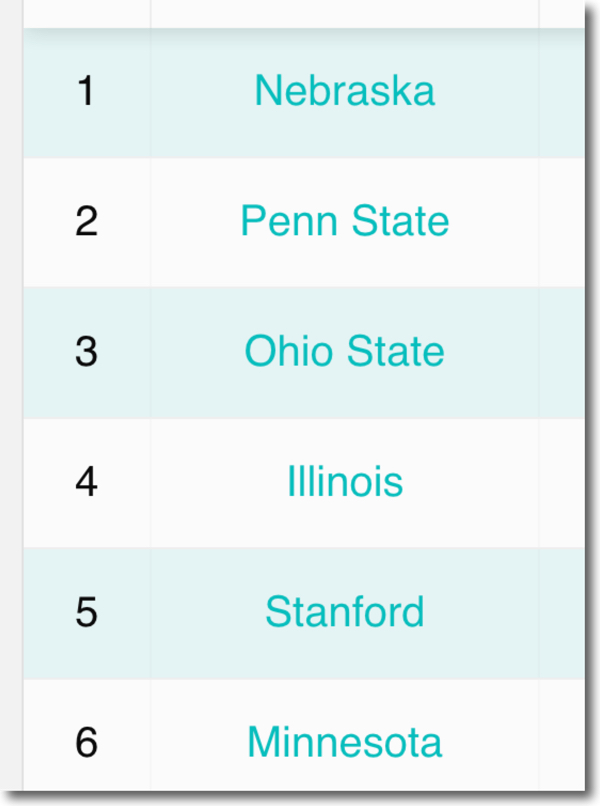This screenshot has width=600, height=806.
Task: Click the rank 5 cell
Action: click(x=87, y=612)
